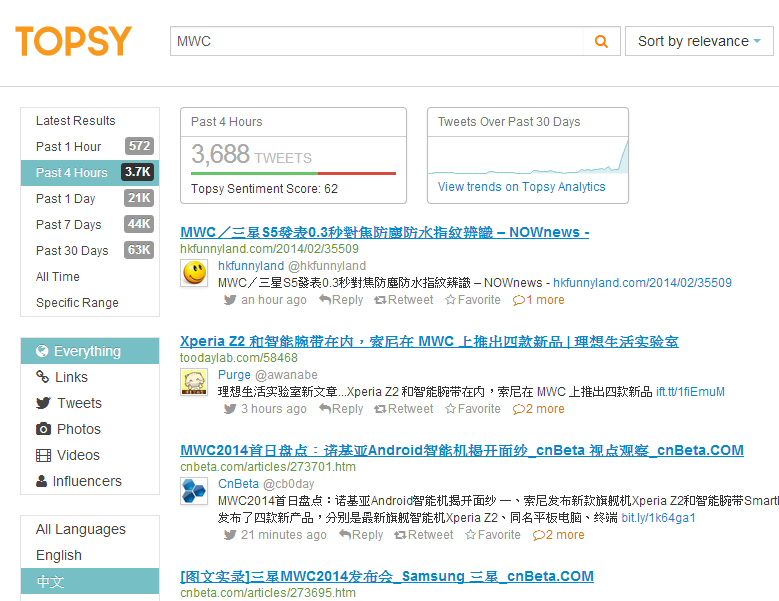This screenshot has height=601, width=779.
Task: Expand '2 more' on CnBeta tweet
Action: click(x=558, y=535)
